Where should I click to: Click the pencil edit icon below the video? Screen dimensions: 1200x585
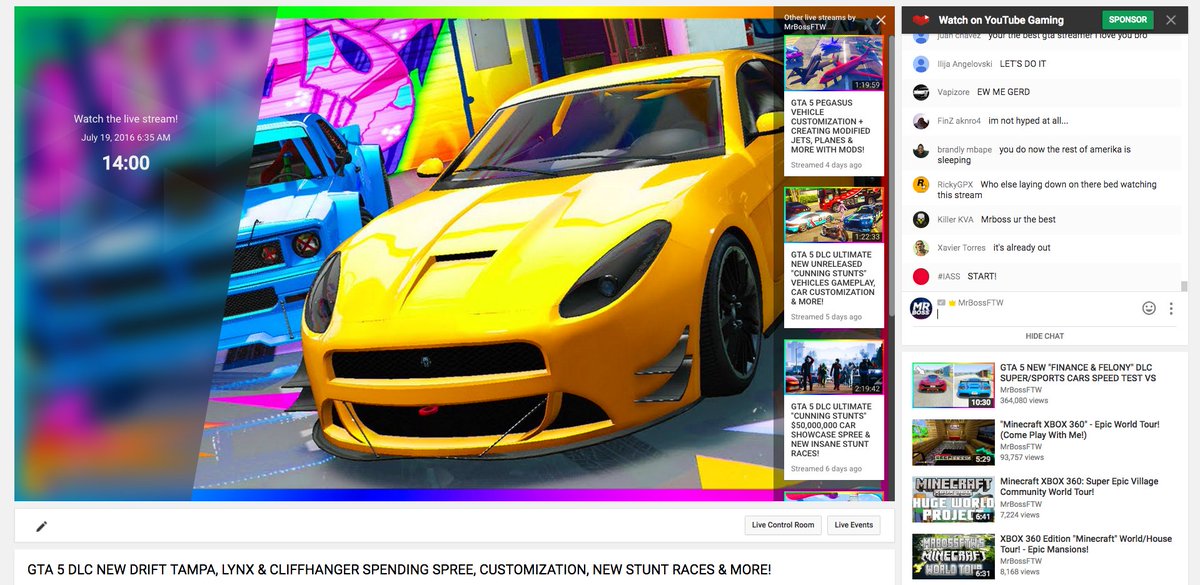41,526
